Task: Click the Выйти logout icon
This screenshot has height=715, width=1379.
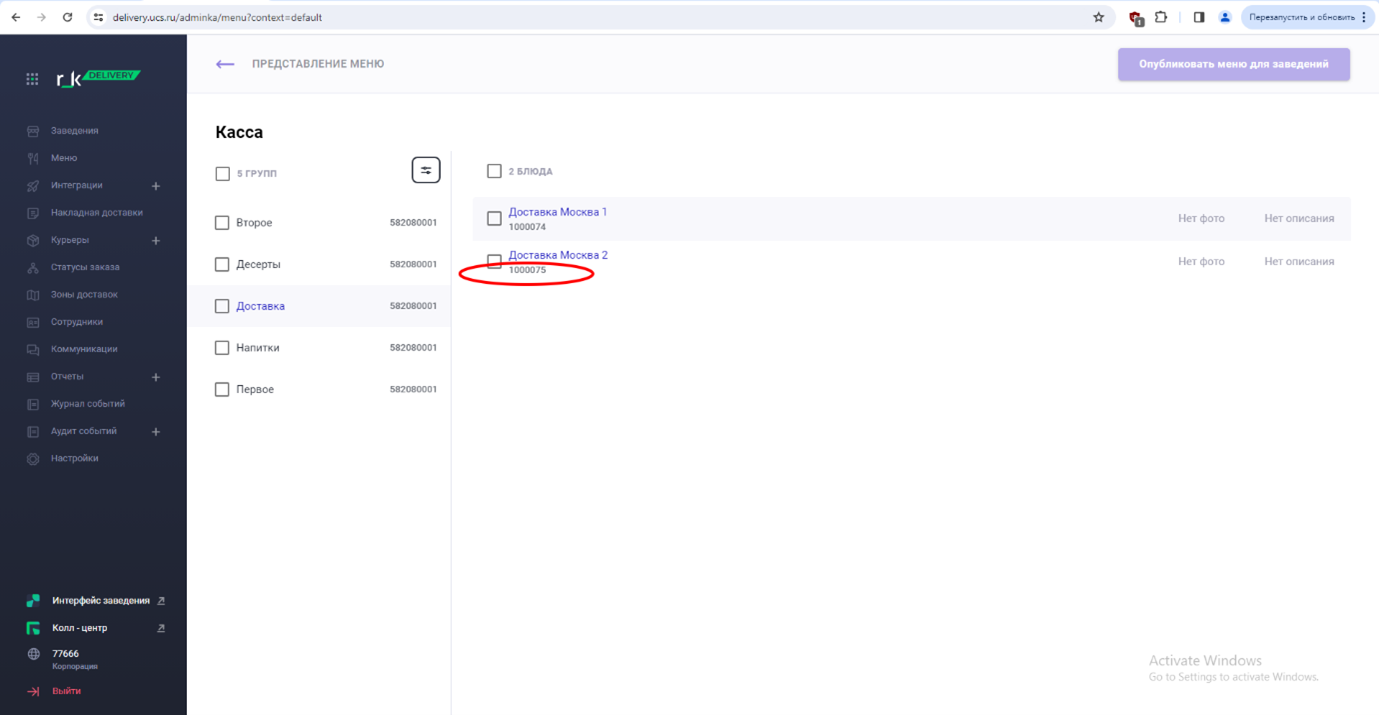Action: [33, 691]
